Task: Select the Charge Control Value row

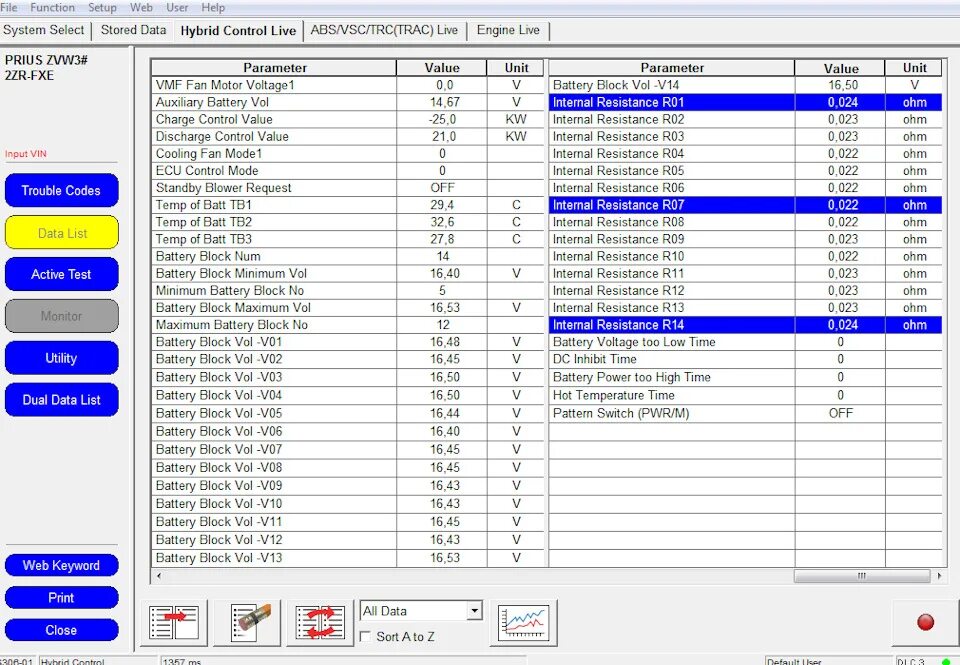Action: coord(347,119)
